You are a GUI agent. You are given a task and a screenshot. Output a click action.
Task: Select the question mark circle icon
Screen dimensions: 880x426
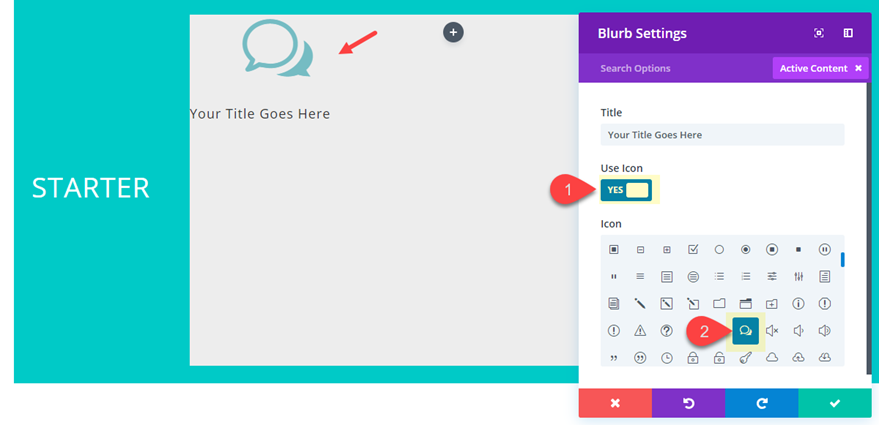[x=666, y=331]
